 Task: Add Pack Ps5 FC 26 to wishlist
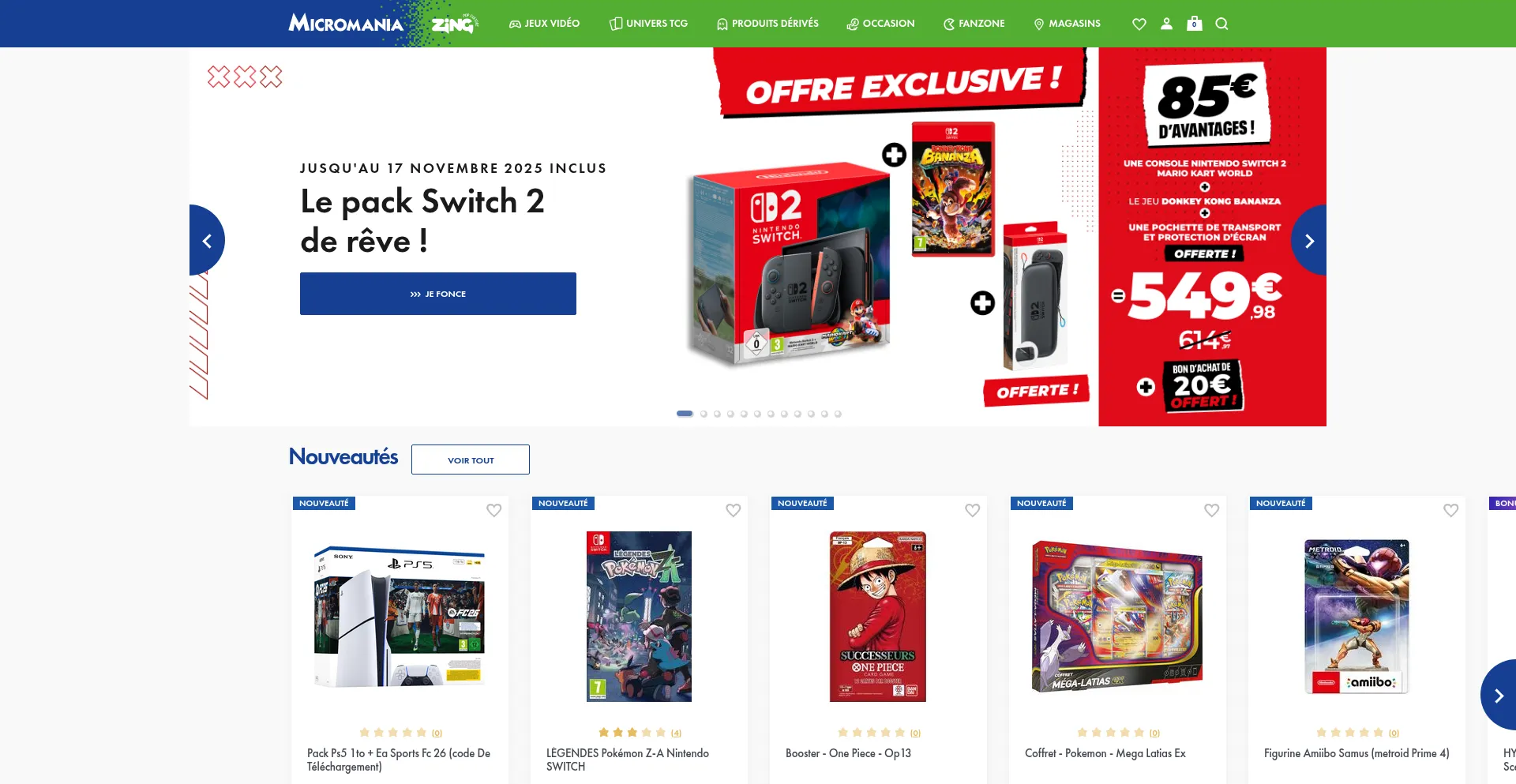click(x=494, y=510)
